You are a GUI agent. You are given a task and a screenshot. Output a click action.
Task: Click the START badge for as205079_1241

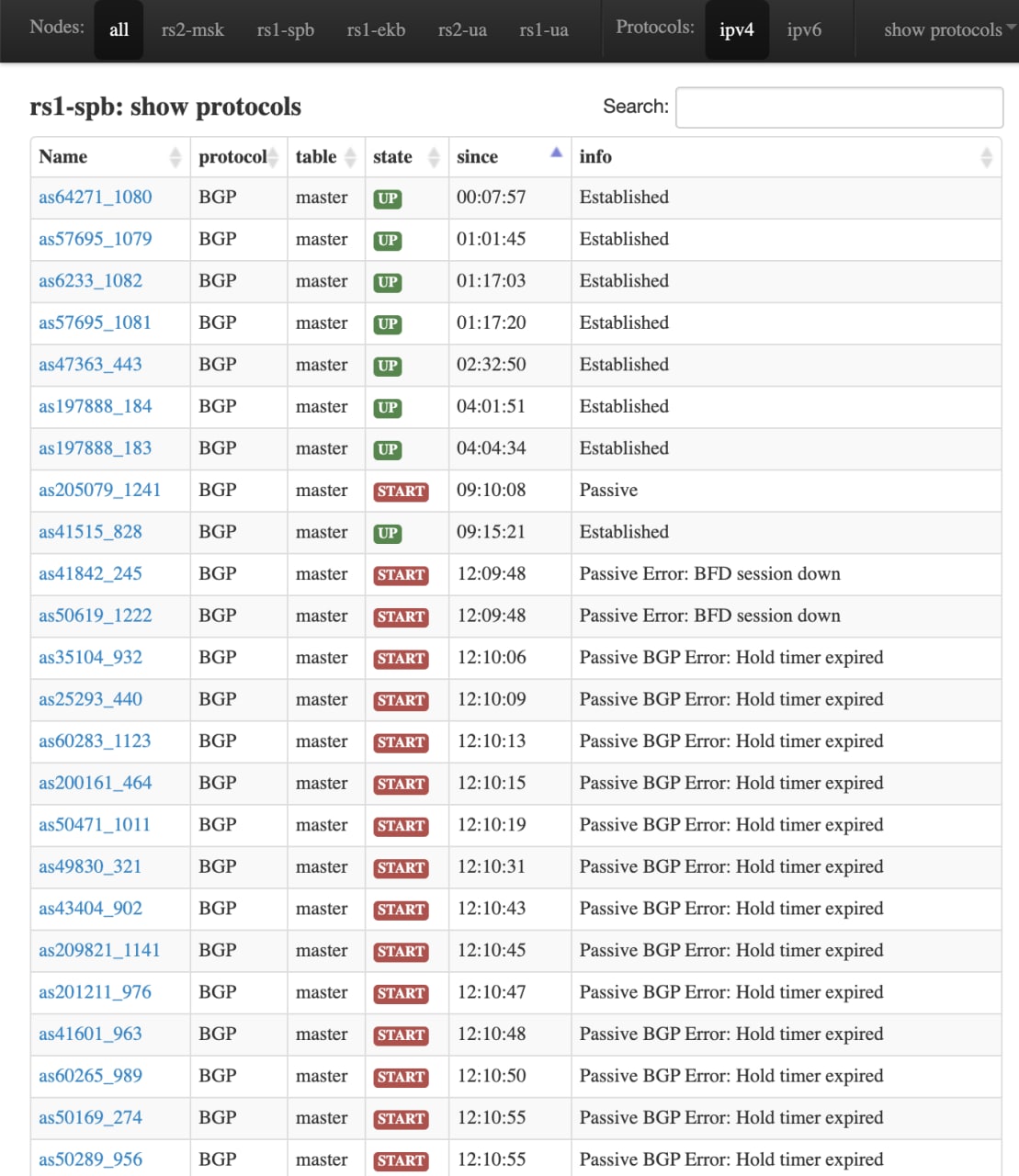point(402,492)
